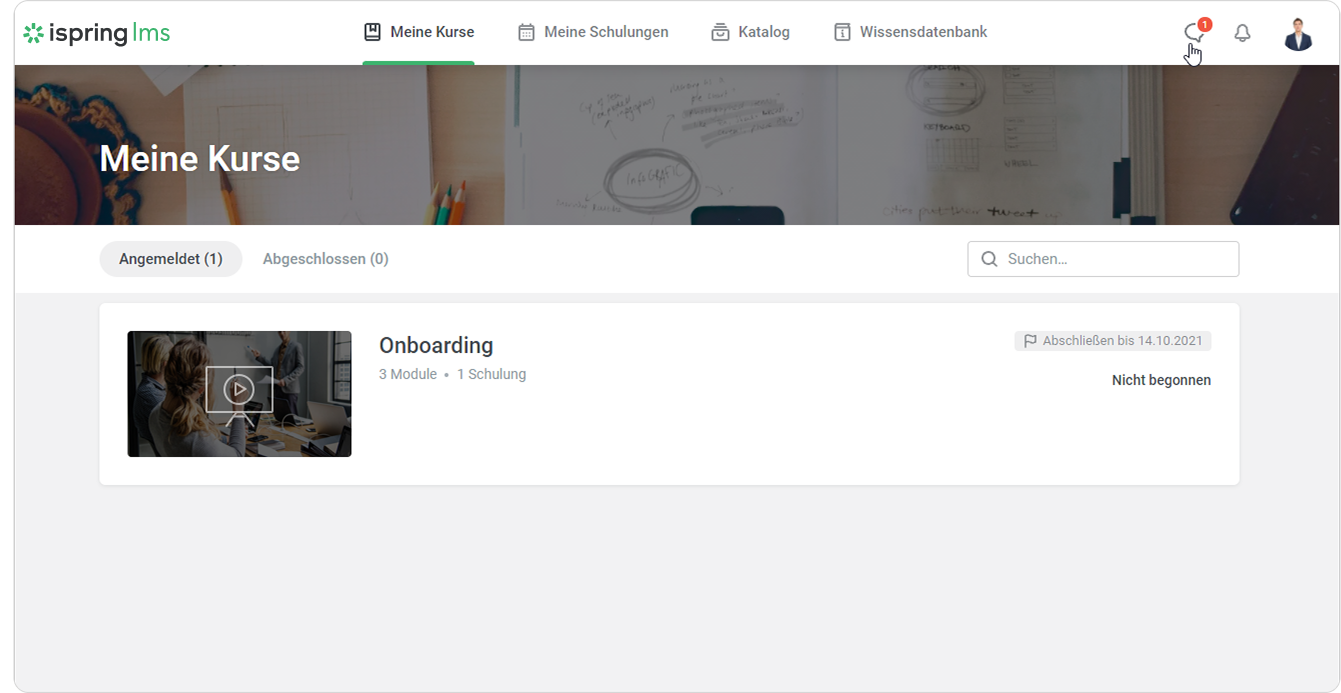
Task: Open the user profile avatar
Action: [1298, 33]
